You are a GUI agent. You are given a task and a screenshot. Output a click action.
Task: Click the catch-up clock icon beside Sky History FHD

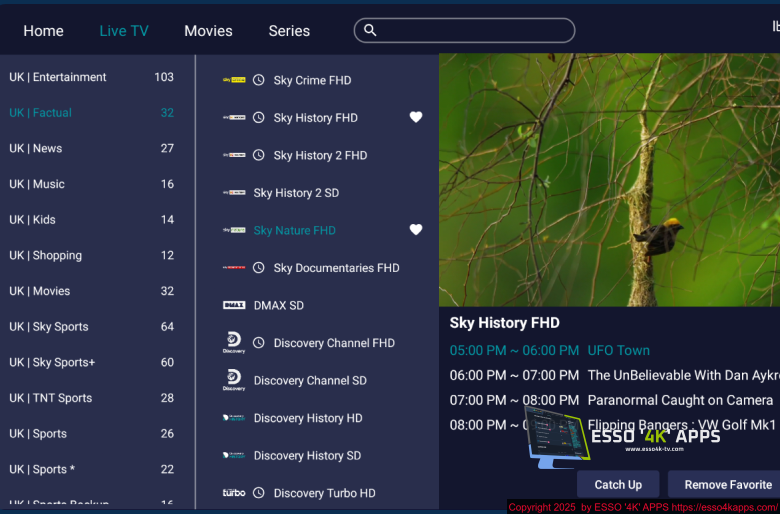pyautogui.click(x=258, y=118)
